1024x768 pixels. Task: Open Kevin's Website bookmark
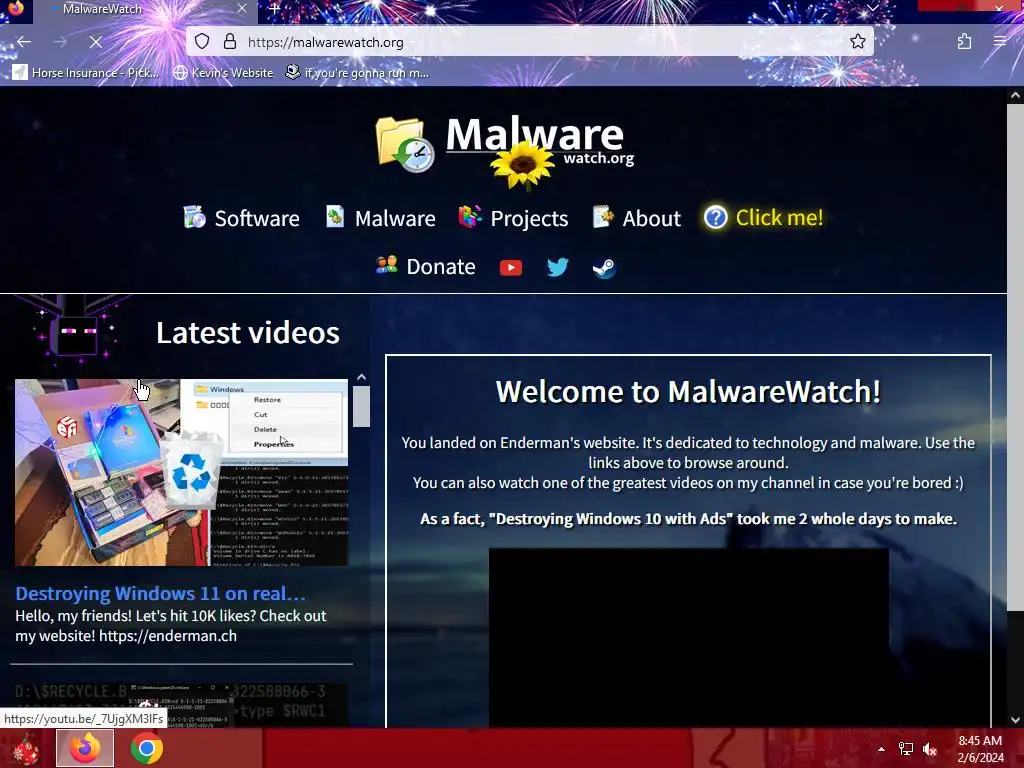click(223, 72)
